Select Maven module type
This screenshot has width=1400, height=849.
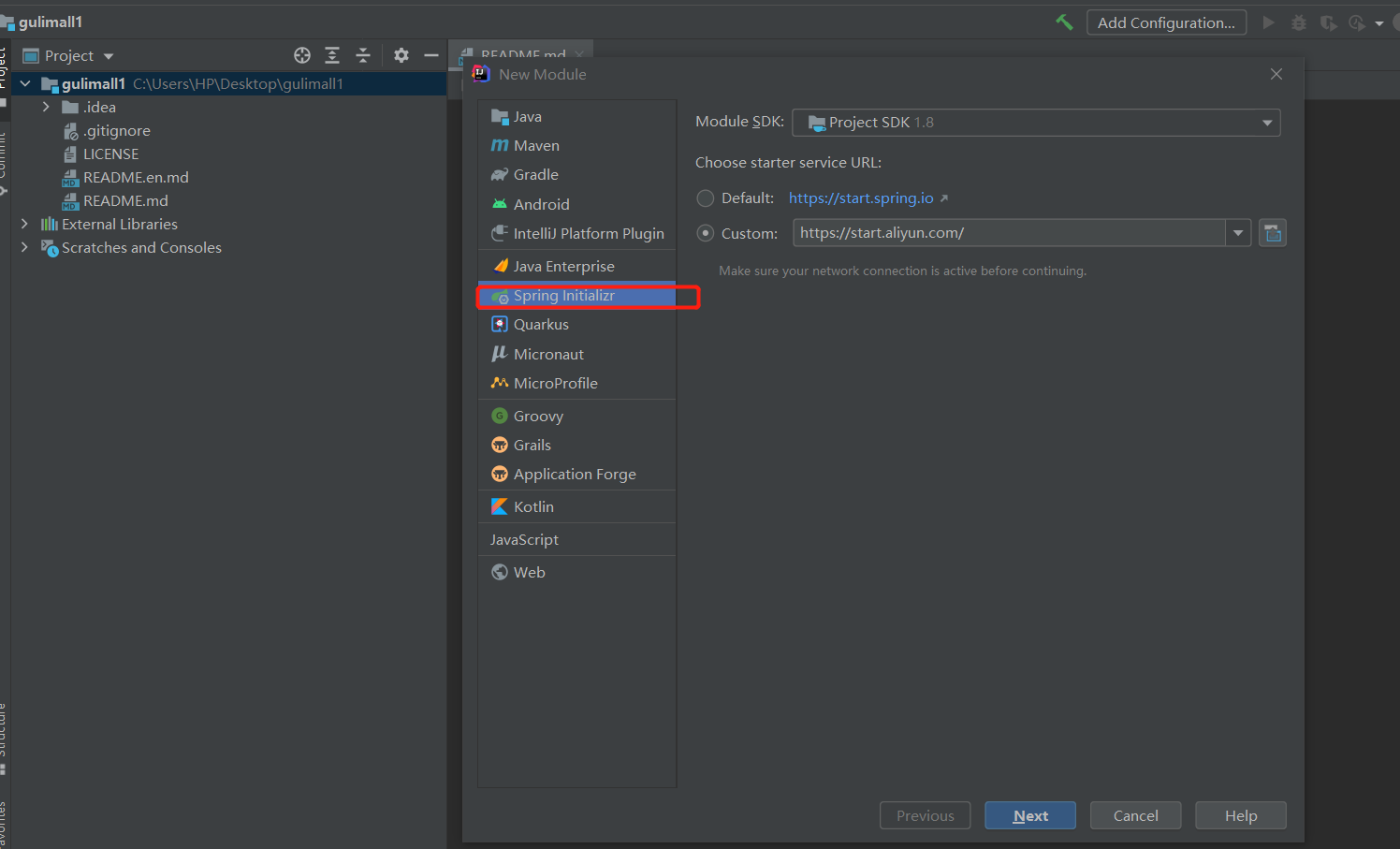tap(576, 145)
